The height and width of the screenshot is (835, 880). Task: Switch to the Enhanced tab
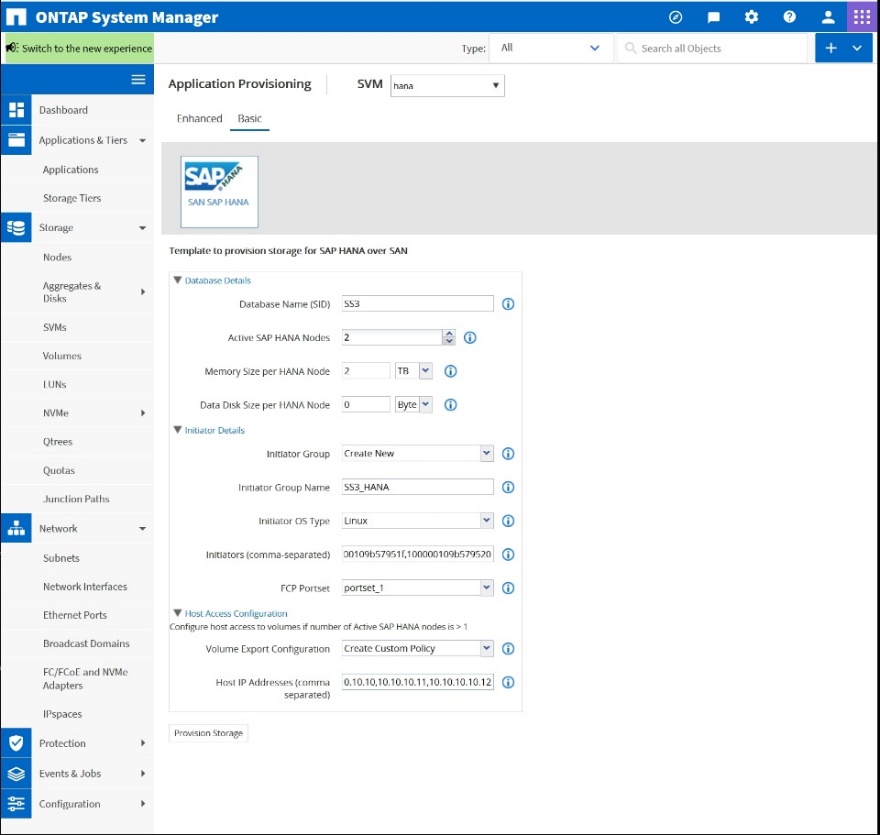199,118
